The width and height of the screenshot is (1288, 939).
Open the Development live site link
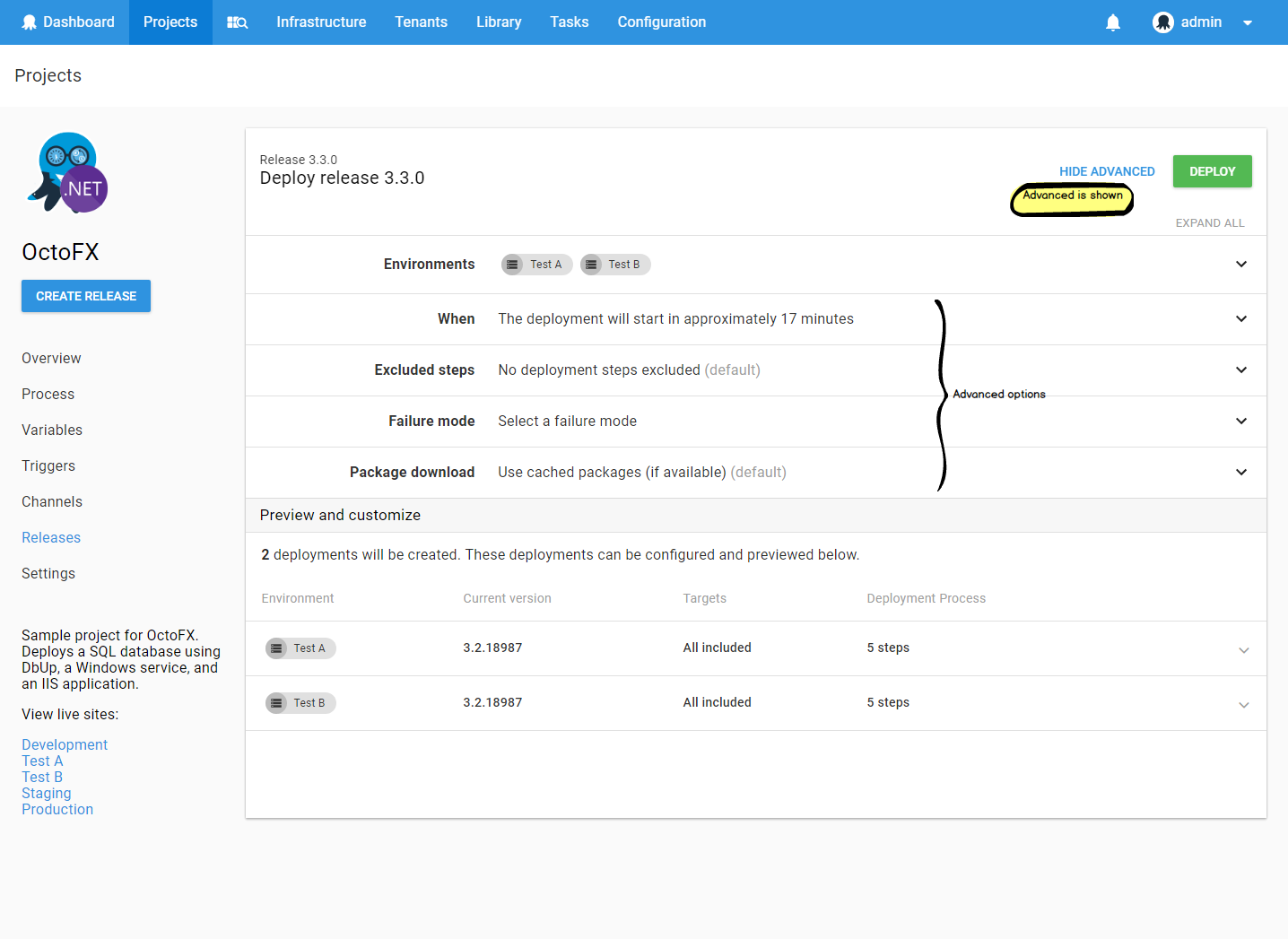(x=64, y=744)
